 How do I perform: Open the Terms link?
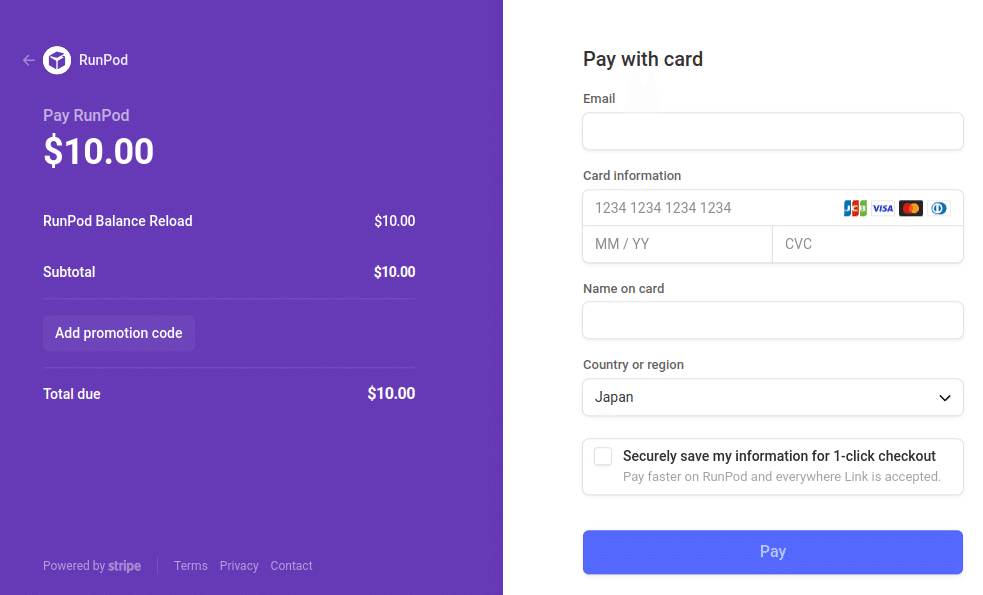click(191, 566)
